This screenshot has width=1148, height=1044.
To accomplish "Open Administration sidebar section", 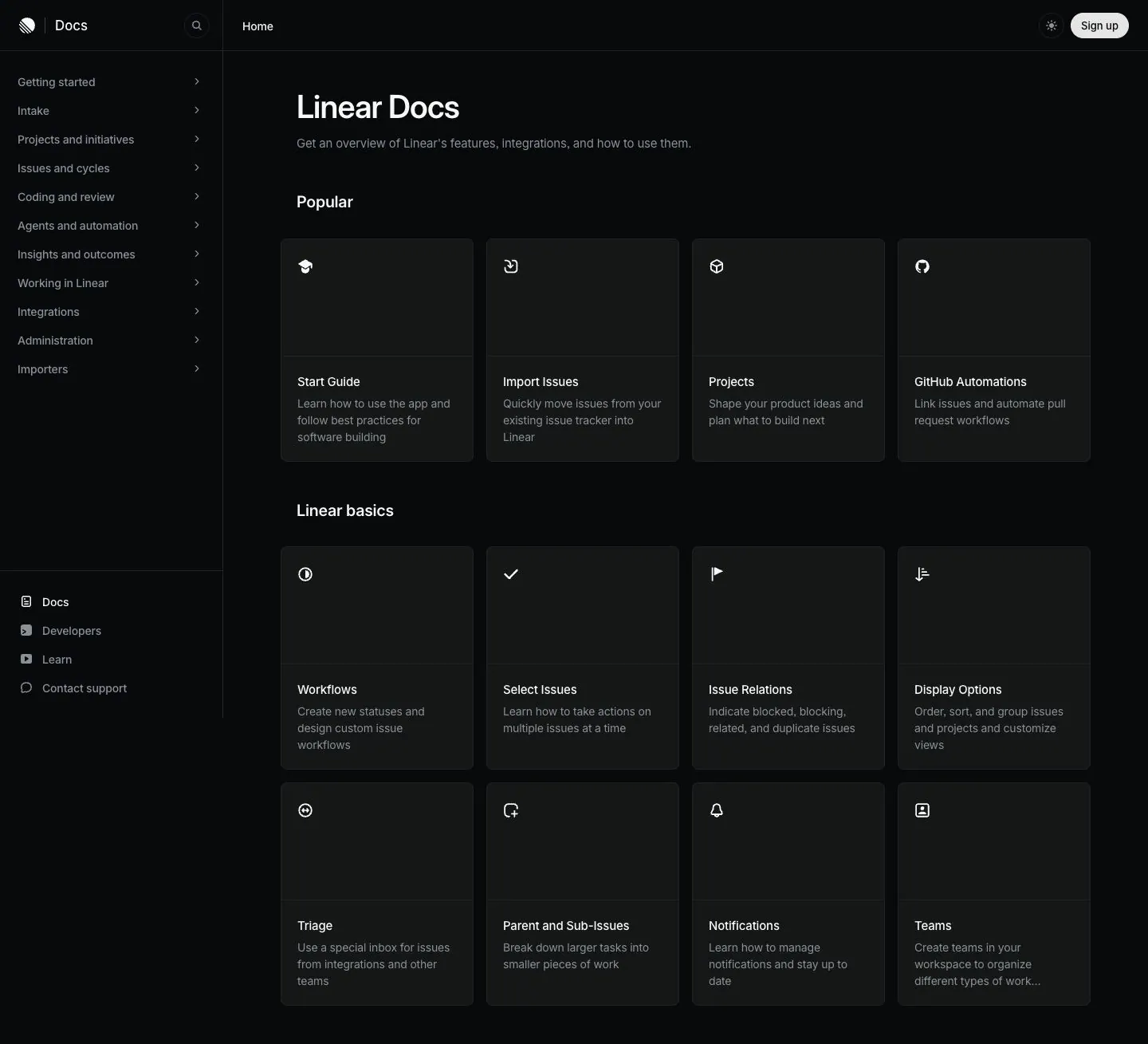I will coord(111,341).
